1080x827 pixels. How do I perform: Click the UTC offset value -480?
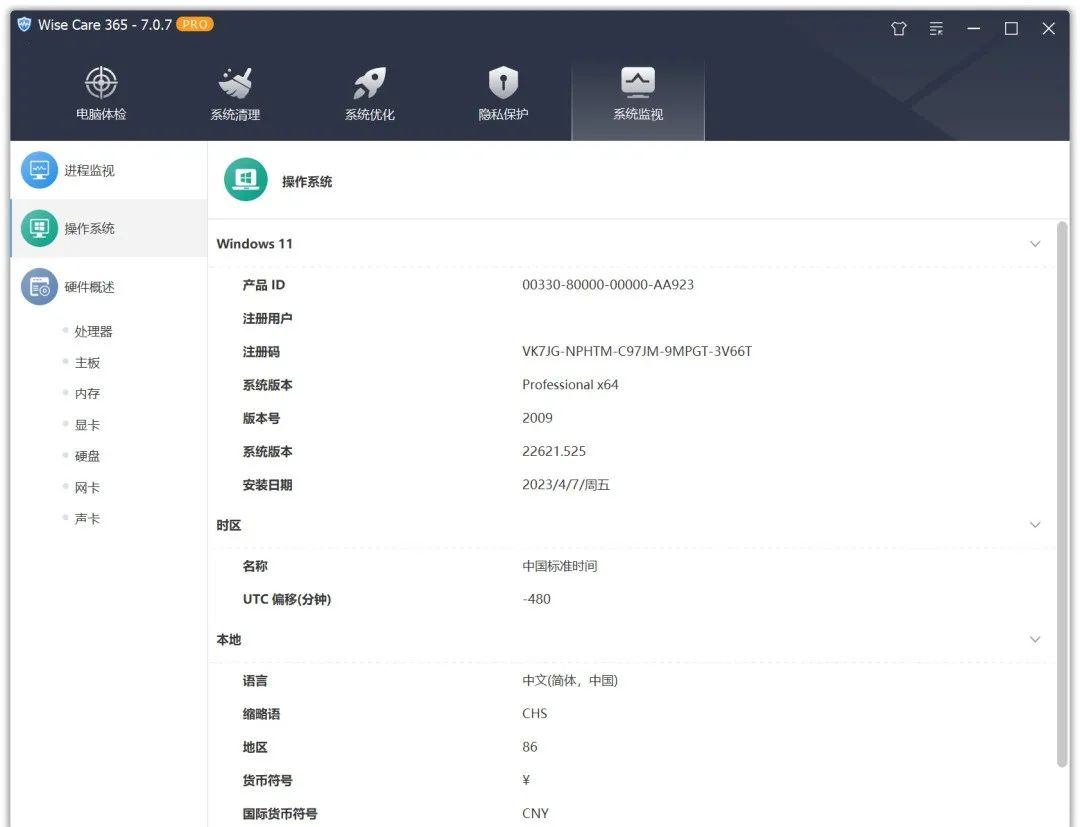(x=537, y=599)
